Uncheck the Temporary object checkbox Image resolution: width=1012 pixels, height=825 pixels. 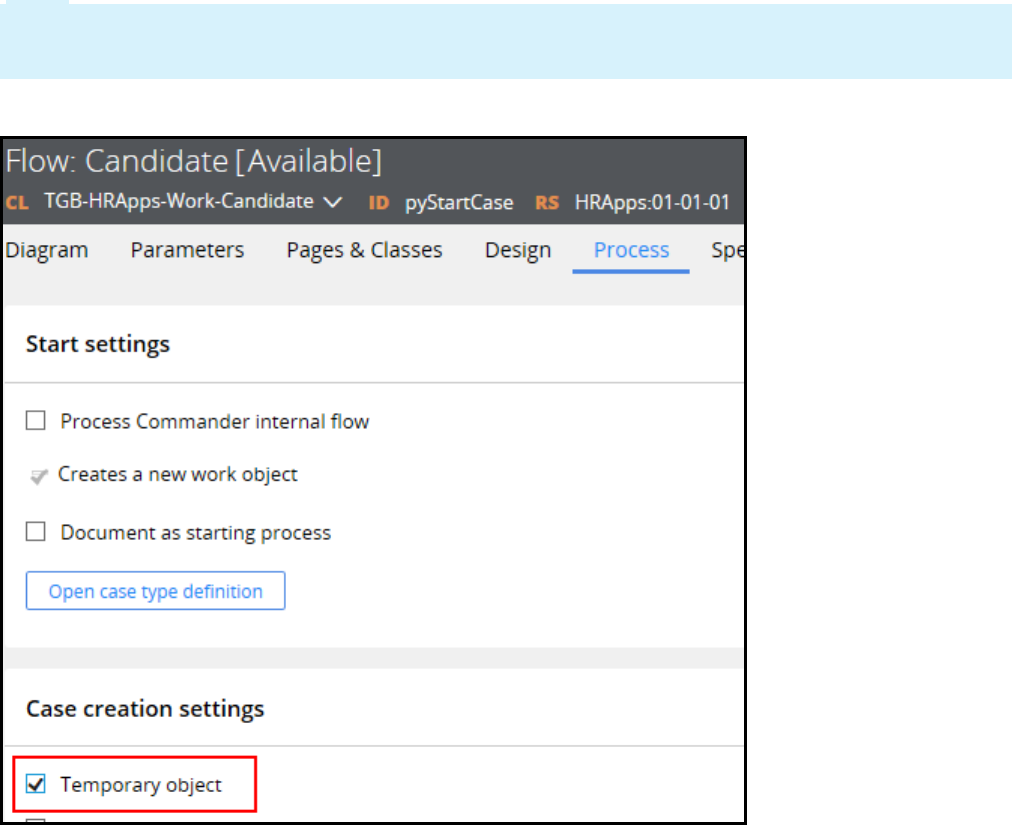pyautogui.click(x=36, y=785)
